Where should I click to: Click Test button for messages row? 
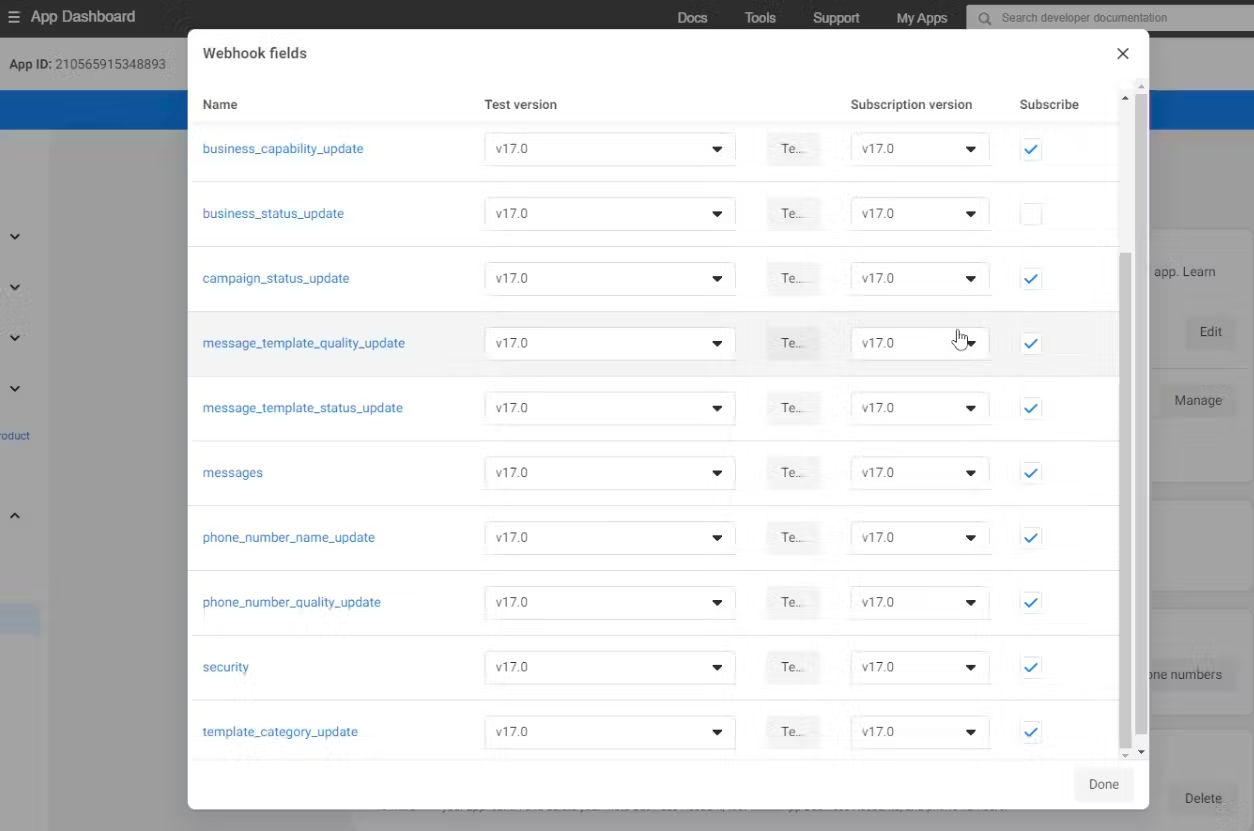[x=793, y=473]
